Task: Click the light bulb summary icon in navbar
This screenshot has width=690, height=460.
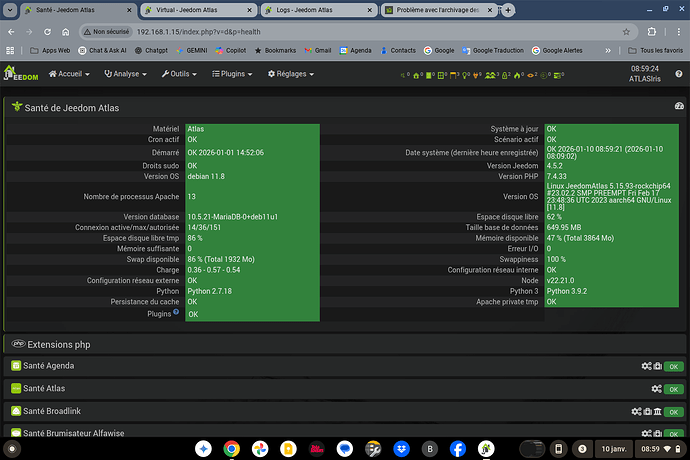Action: click(465, 75)
